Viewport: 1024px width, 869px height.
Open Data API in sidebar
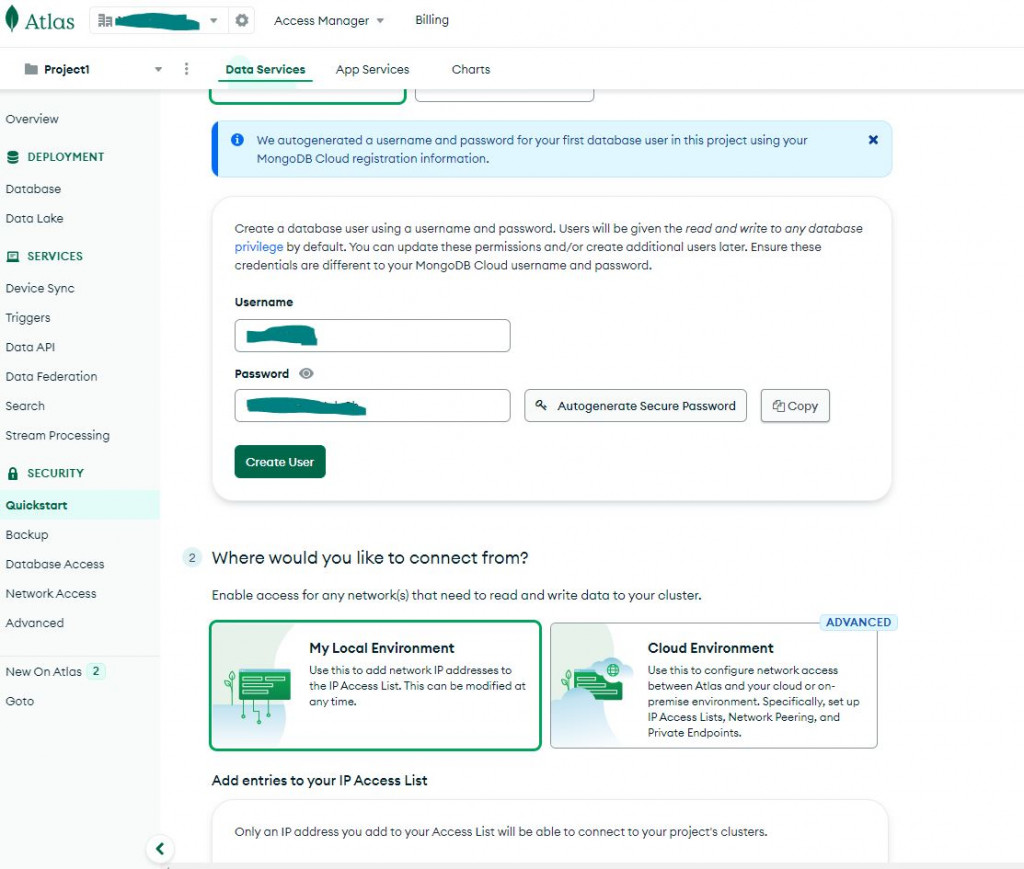[x=30, y=347]
